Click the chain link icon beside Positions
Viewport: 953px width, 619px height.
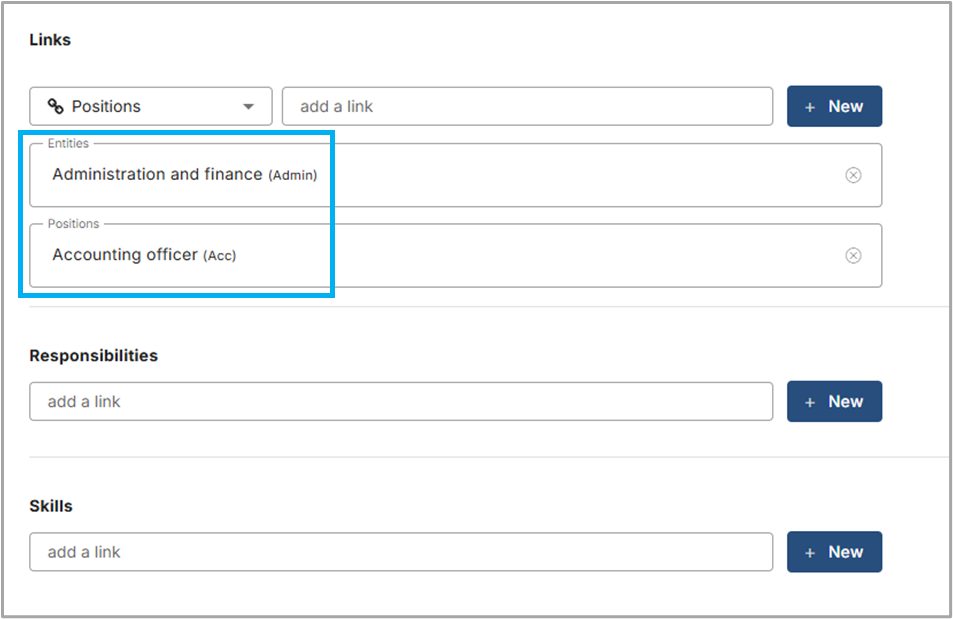pos(56,106)
